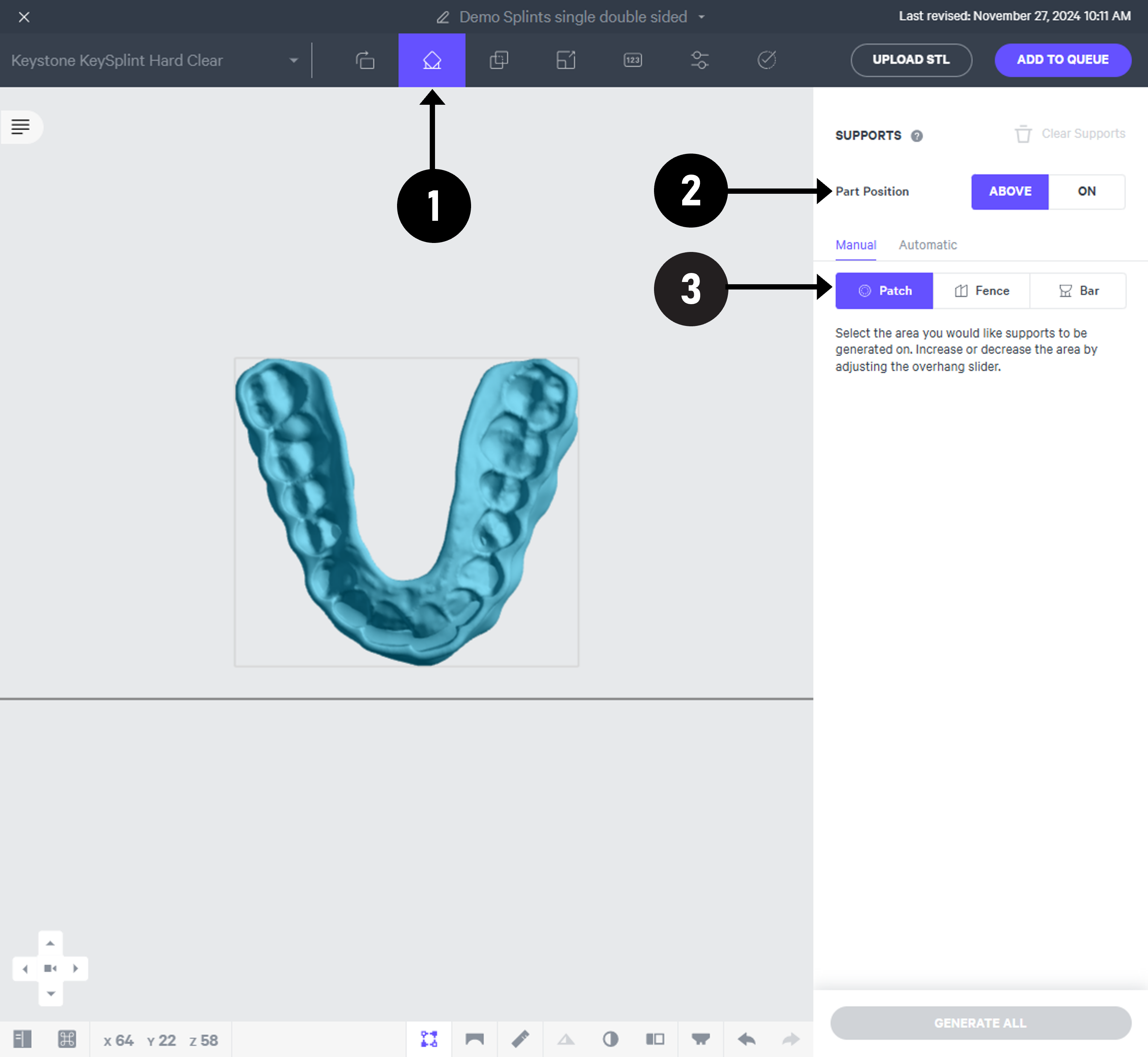Screen dimensions: 1148x1057
Task: Click the ADD TO QUEUE button
Action: coord(1063,60)
